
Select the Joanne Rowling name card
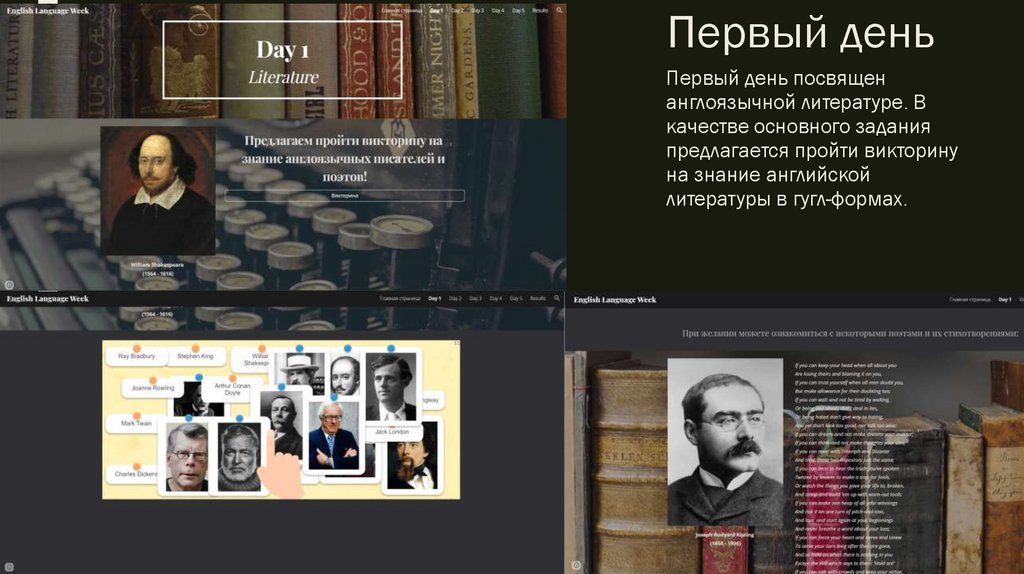(153, 388)
